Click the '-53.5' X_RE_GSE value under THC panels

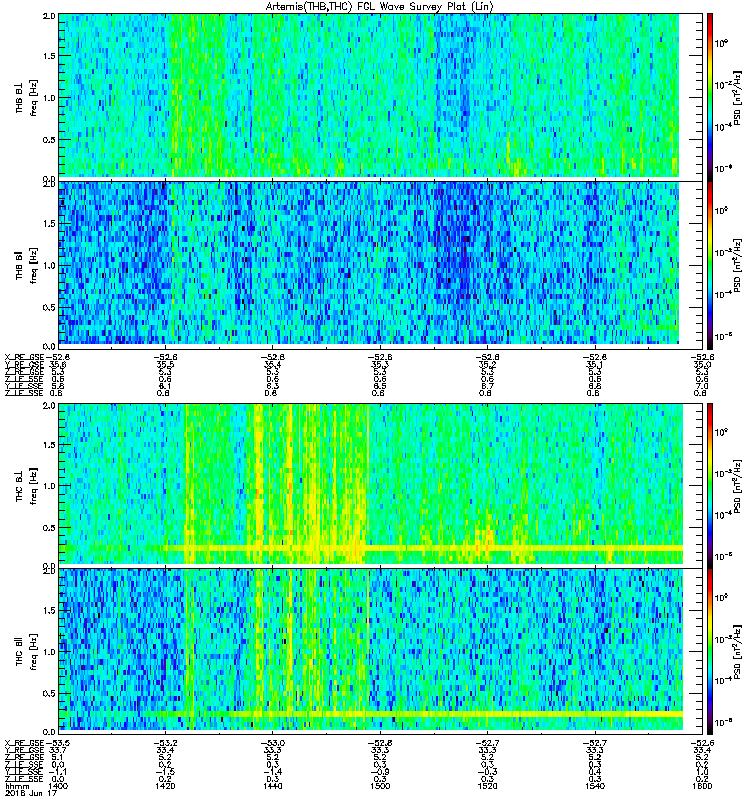click(58, 743)
